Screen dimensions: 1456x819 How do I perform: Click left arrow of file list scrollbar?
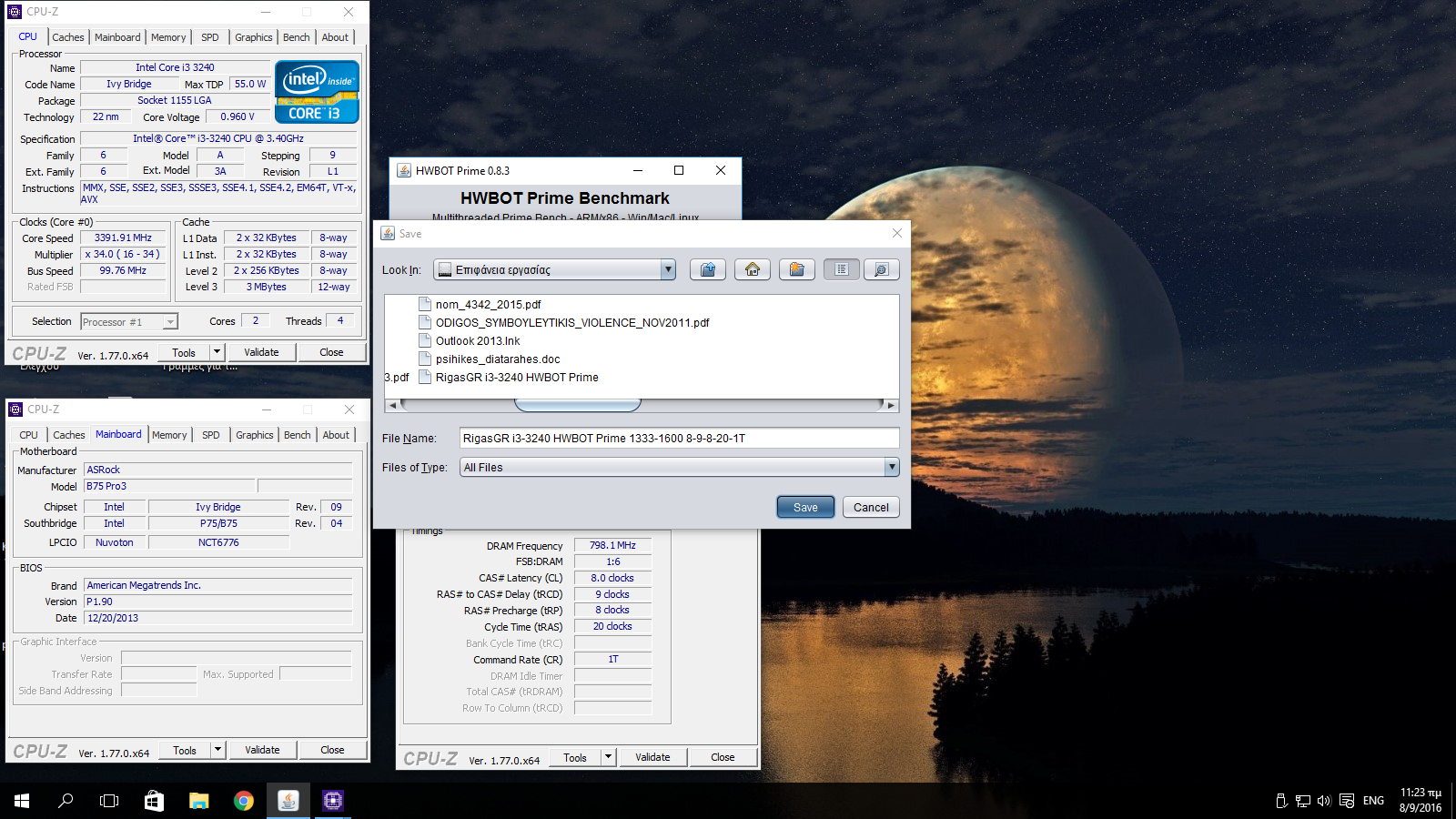point(392,405)
